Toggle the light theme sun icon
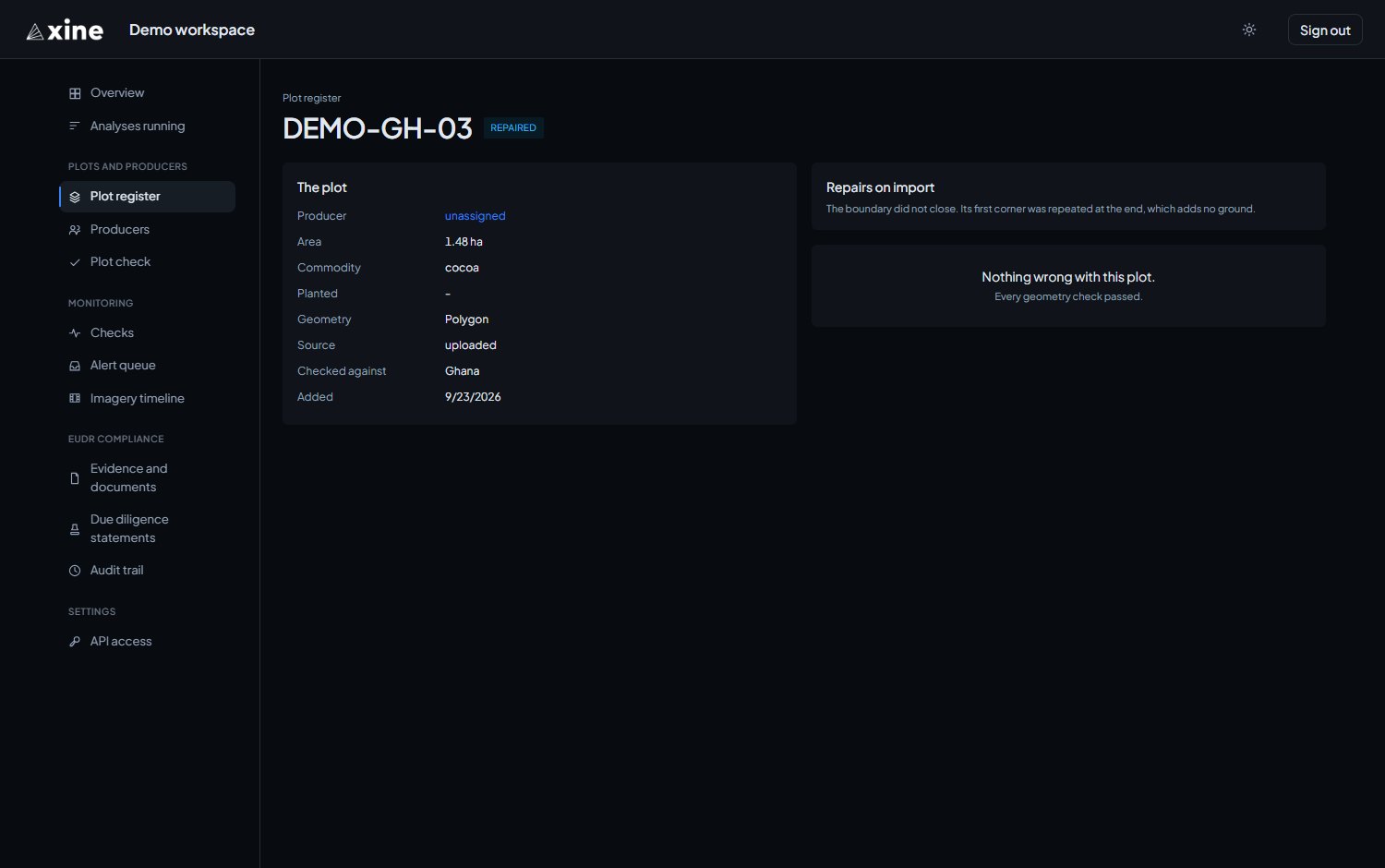This screenshot has width=1385, height=868. tap(1249, 30)
